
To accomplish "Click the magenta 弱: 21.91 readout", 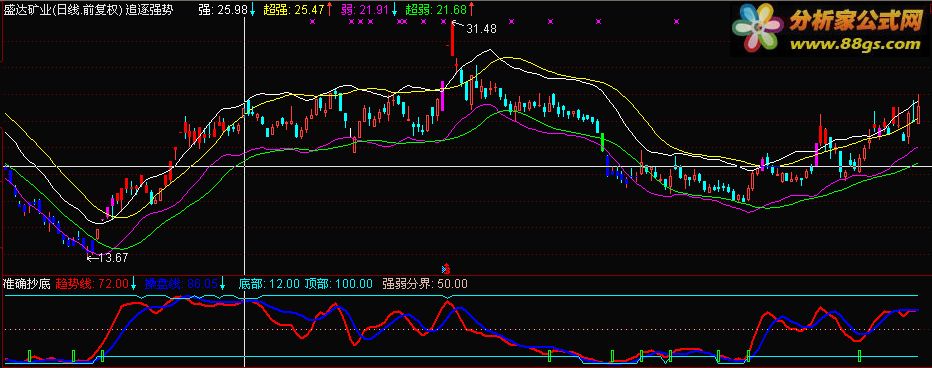I will click(365, 10).
